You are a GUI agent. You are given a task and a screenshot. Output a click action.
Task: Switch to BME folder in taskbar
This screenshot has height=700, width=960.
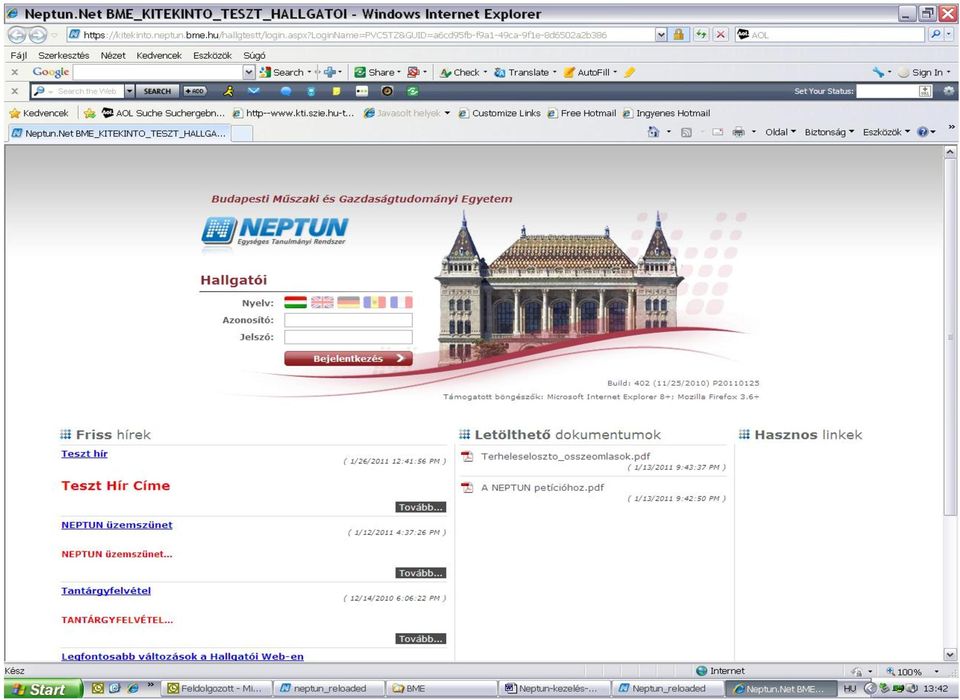click(441, 688)
